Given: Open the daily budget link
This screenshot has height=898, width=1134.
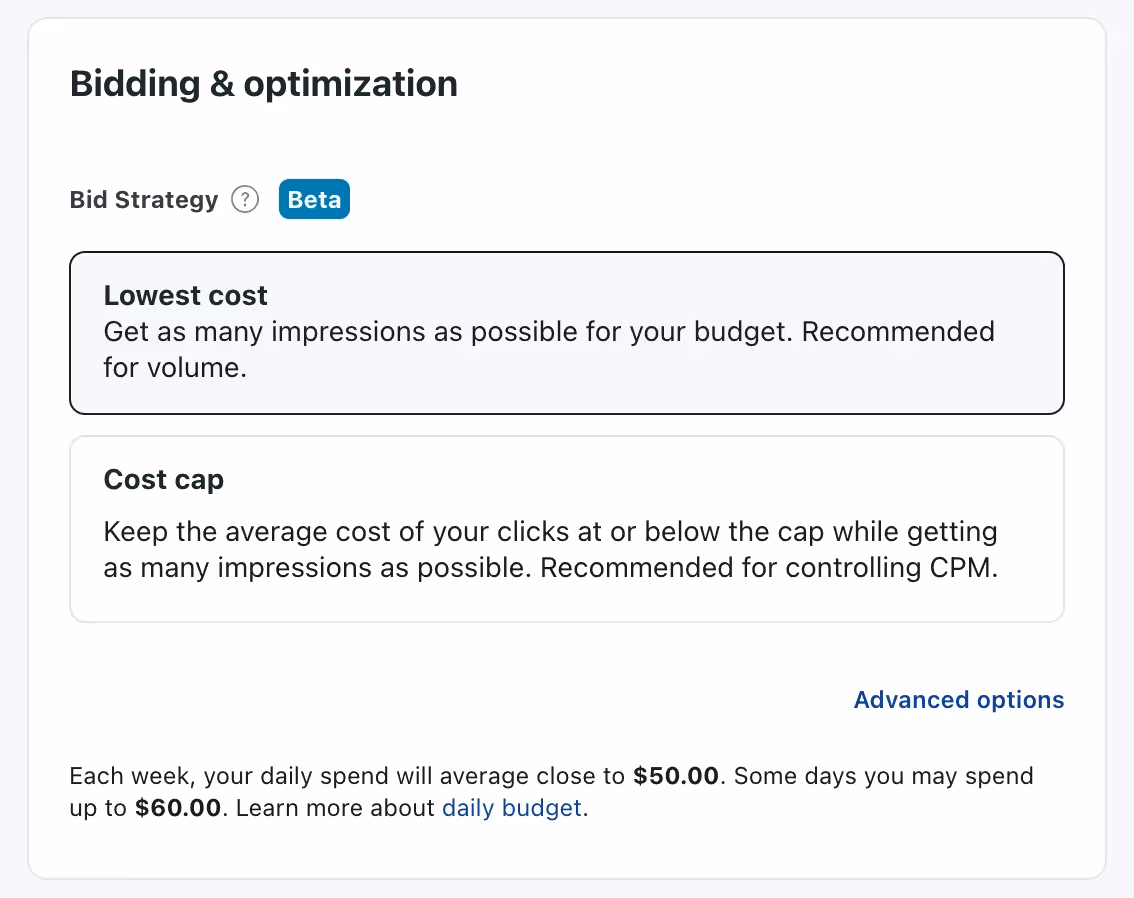Looking at the screenshot, I should pyautogui.click(x=511, y=808).
